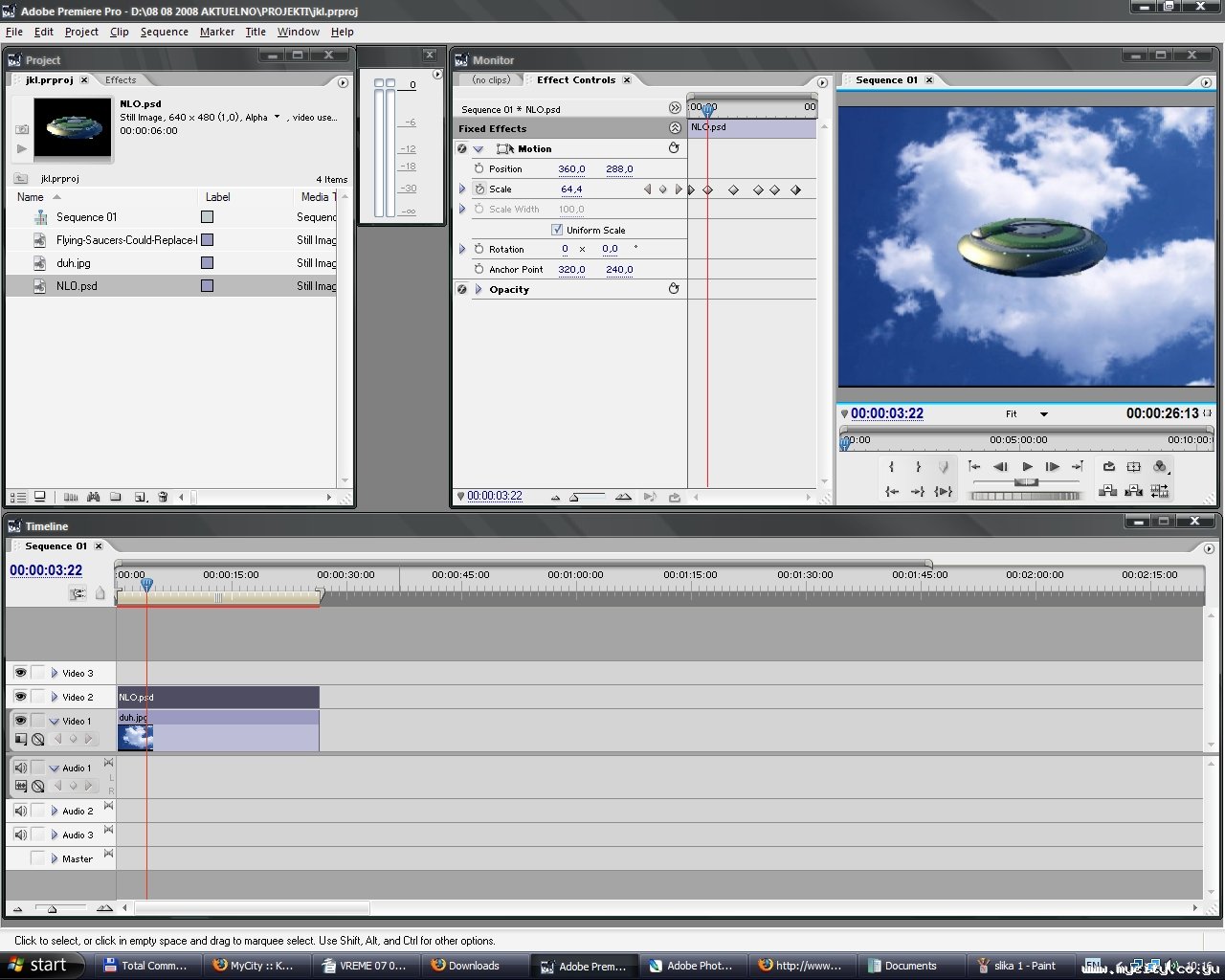Viewport: 1225px width, 980px height.
Task: Open the Fit zoom level dropdown
Action: 1043,414
